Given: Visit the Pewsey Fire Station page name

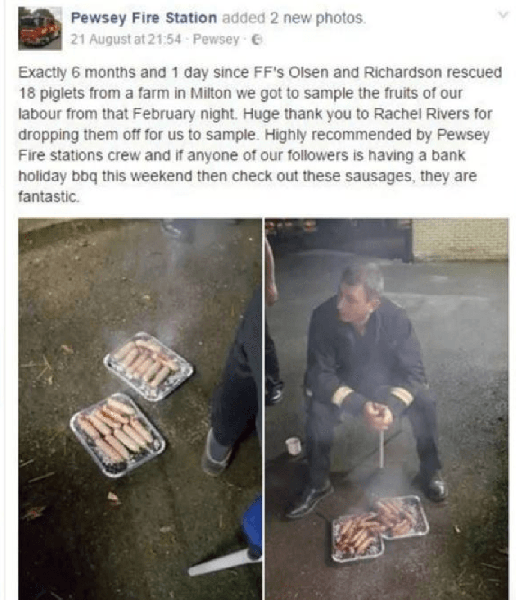Looking at the screenshot, I should coord(144,18).
